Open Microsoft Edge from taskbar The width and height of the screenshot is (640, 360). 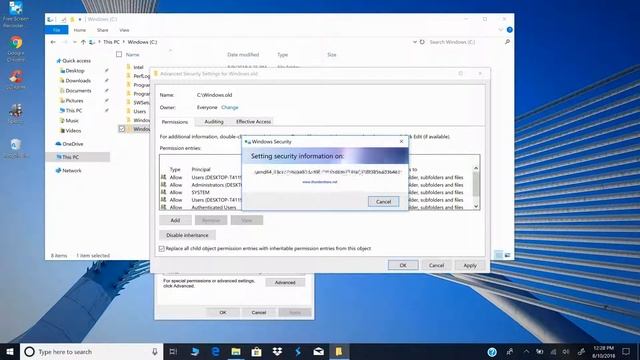pos(216,352)
